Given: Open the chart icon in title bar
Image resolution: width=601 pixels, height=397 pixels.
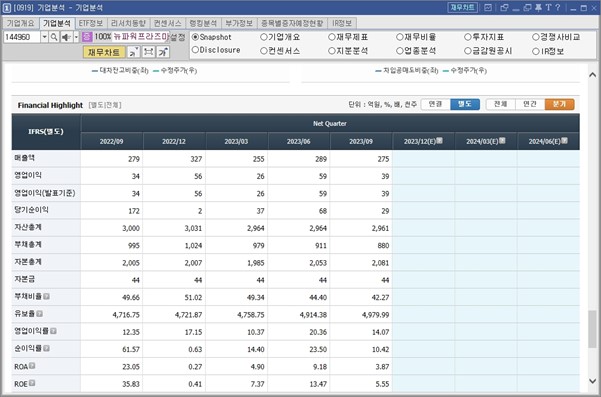Looking at the screenshot, I should (x=488, y=8).
